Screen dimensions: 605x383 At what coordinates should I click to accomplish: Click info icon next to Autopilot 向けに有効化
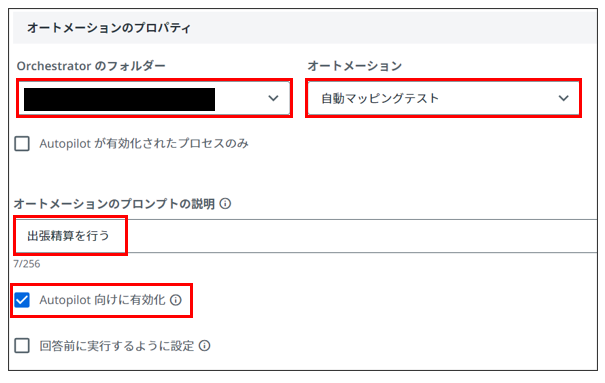tap(176, 300)
